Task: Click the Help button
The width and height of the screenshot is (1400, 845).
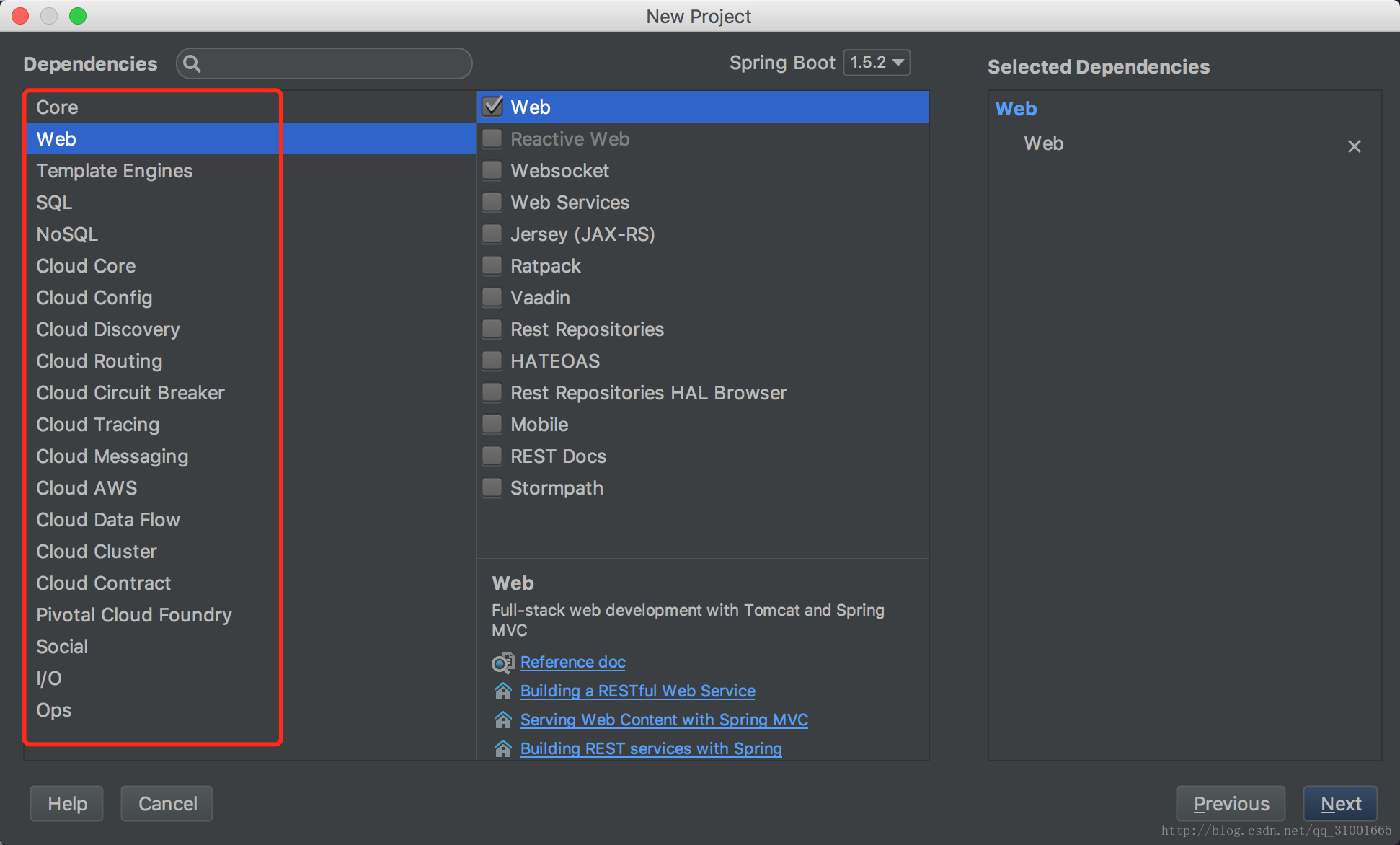Action: 66,803
